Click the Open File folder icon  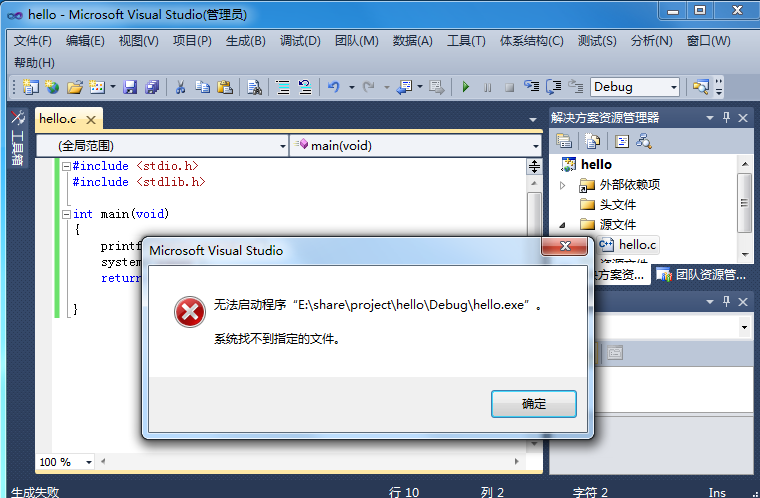tap(75, 87)
